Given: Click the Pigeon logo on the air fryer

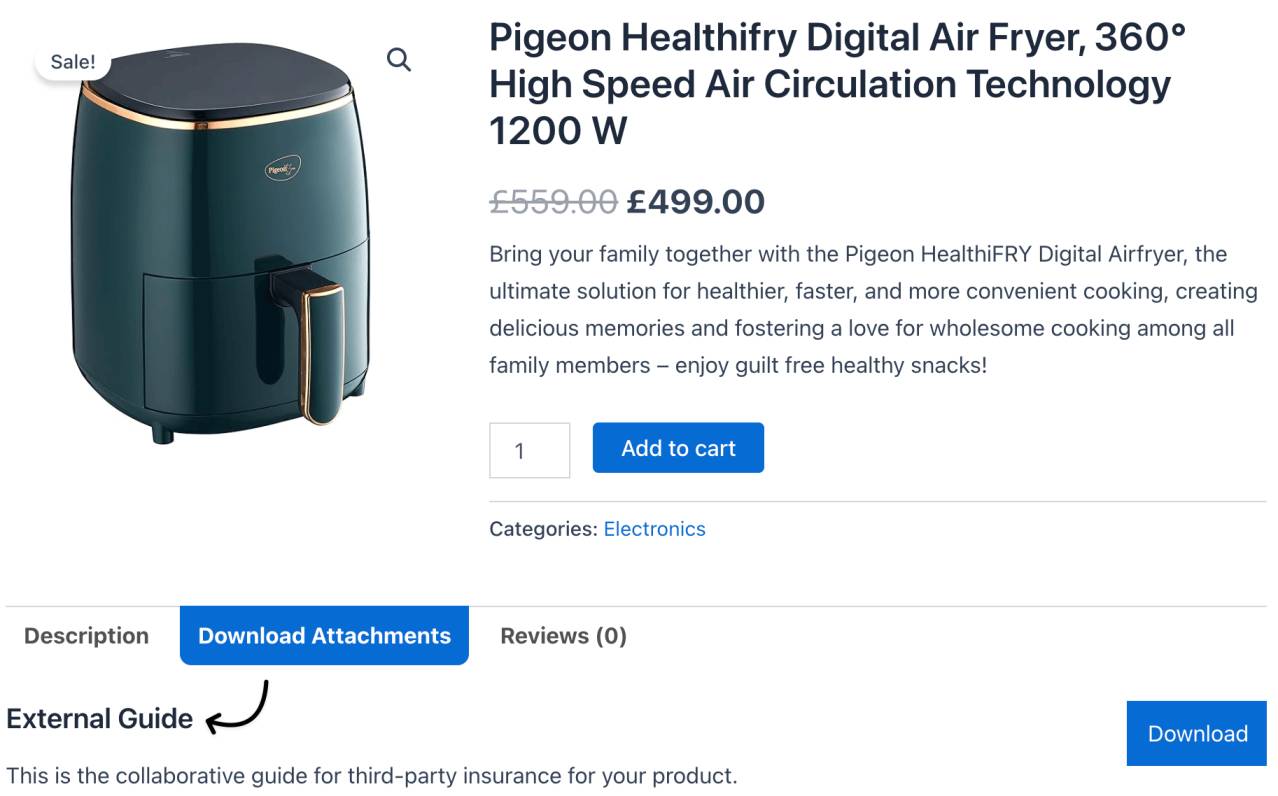Looking at the screenshot, I should [x=283, y=169].
